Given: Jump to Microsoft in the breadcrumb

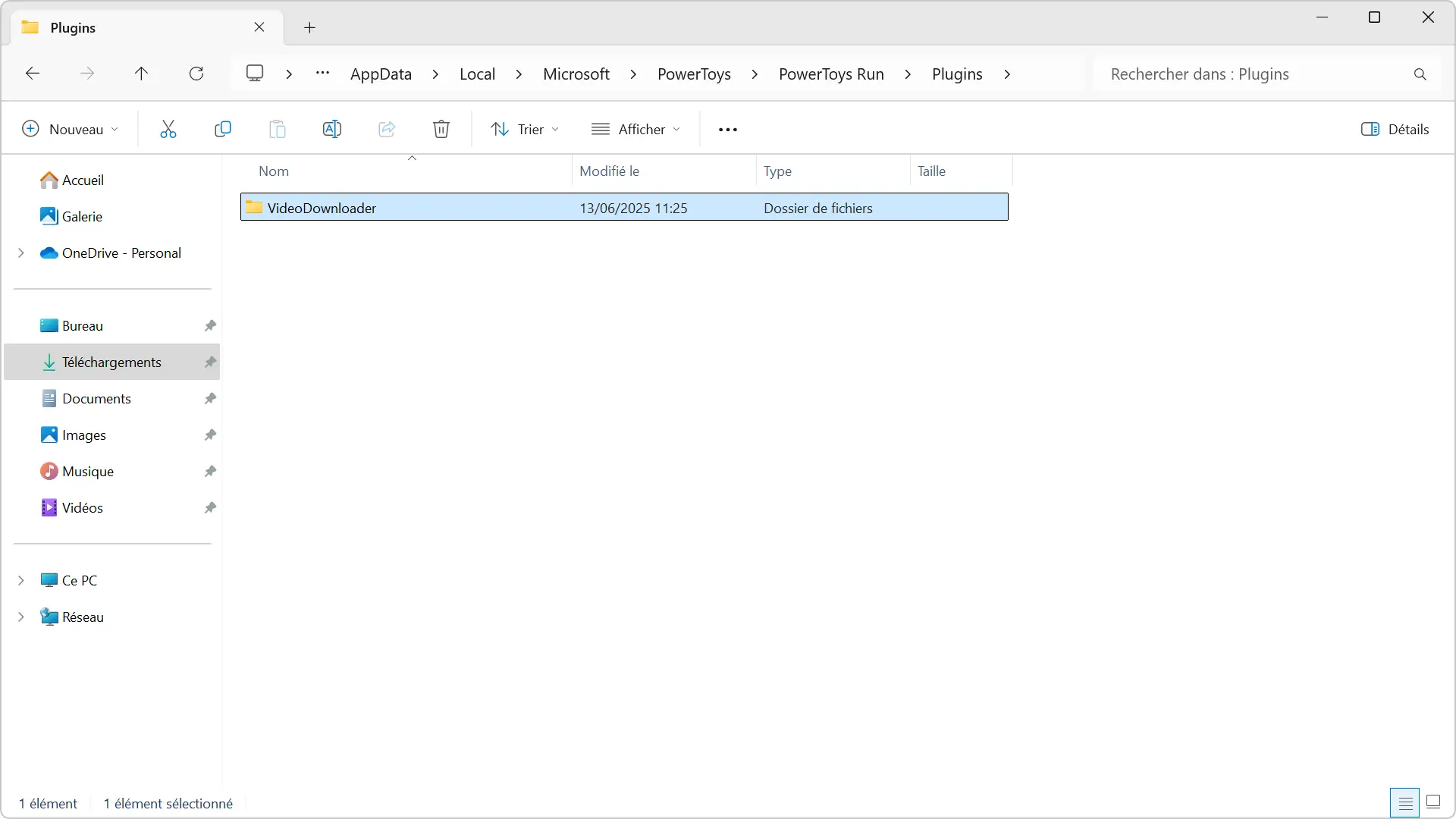Looking at the screenshot, I should pos(576,74).
